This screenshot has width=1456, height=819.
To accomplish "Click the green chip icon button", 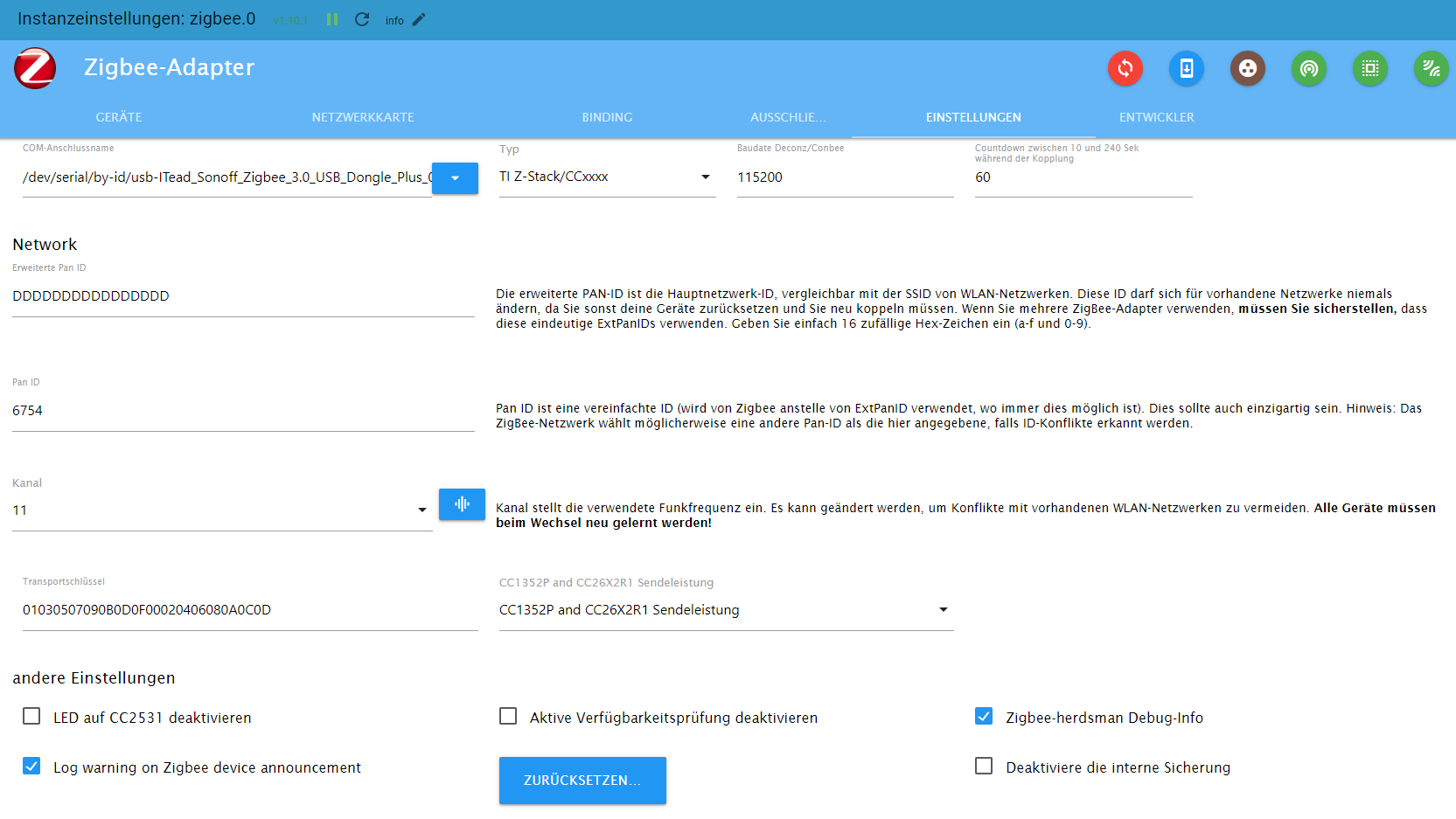I will point(1370,68).
